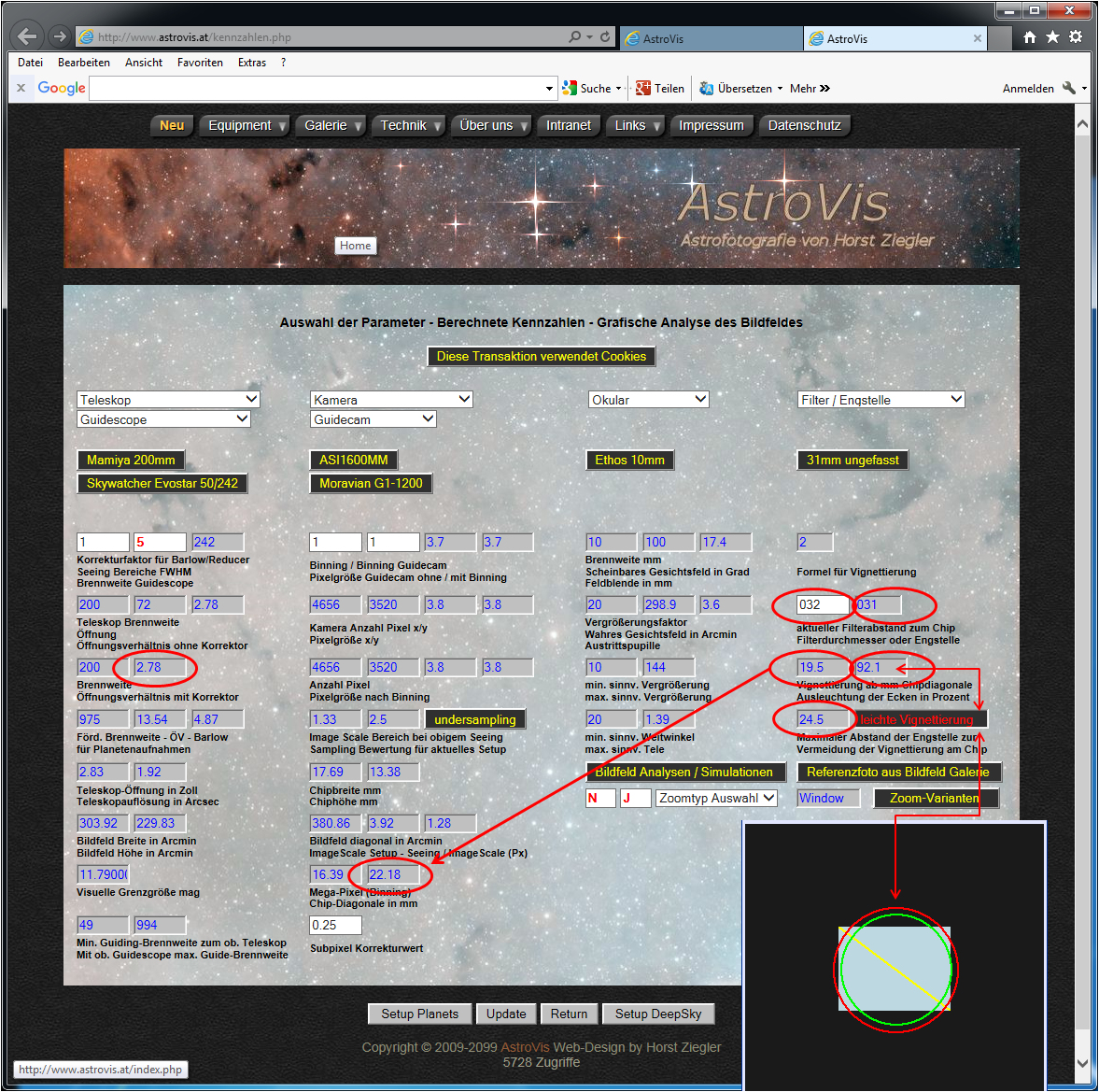Click the Google Suche search button
1099x1092 pixels.
[x=587, y=89]
